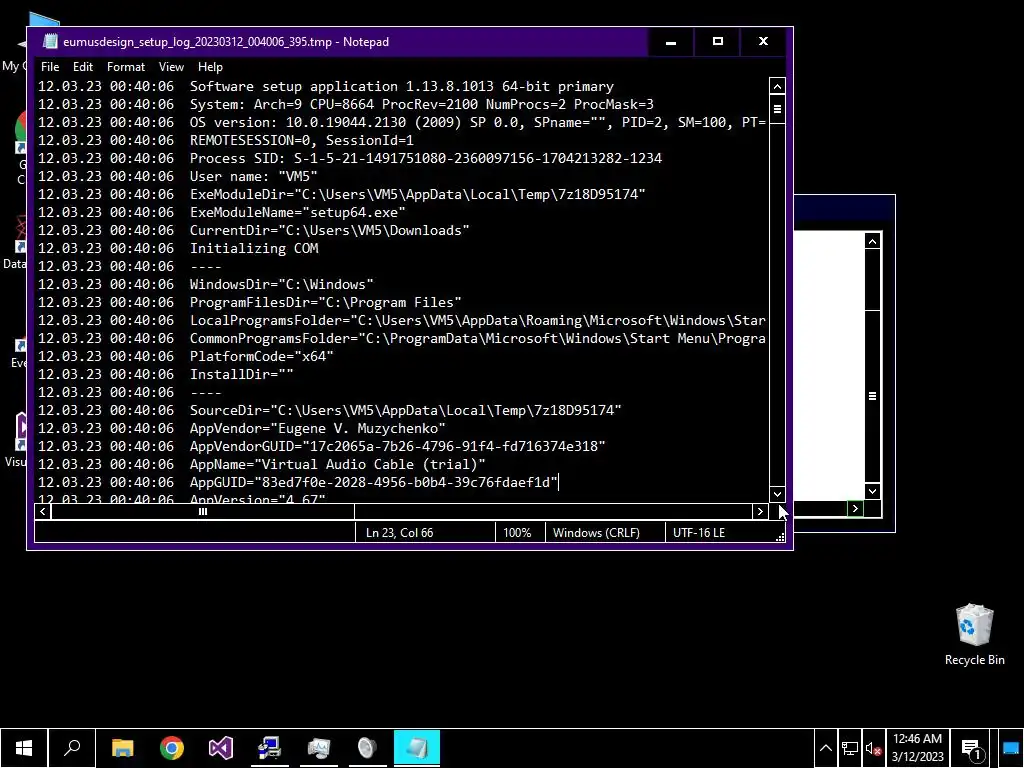Click background window scrollbar down arrow
This screenshot has height=768, width=1024.
tap(872, 491)
